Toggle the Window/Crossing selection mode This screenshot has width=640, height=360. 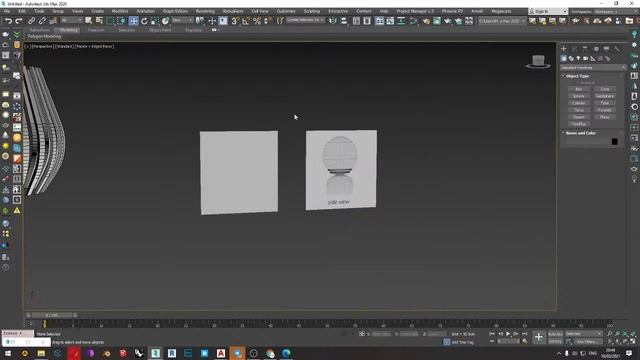click(x=121, y=21)
